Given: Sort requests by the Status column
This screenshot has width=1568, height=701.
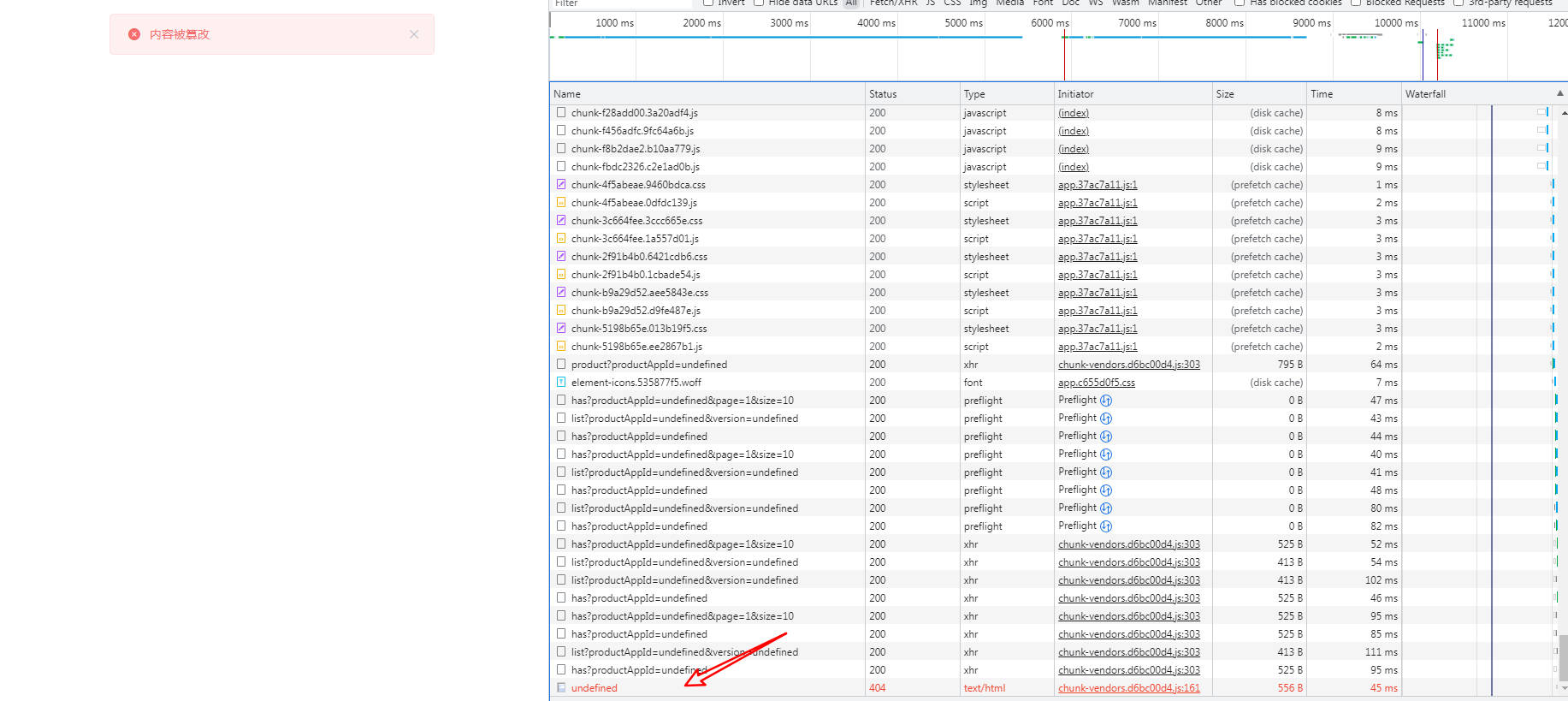Looking at the screenshot, I should pos(912,93).
